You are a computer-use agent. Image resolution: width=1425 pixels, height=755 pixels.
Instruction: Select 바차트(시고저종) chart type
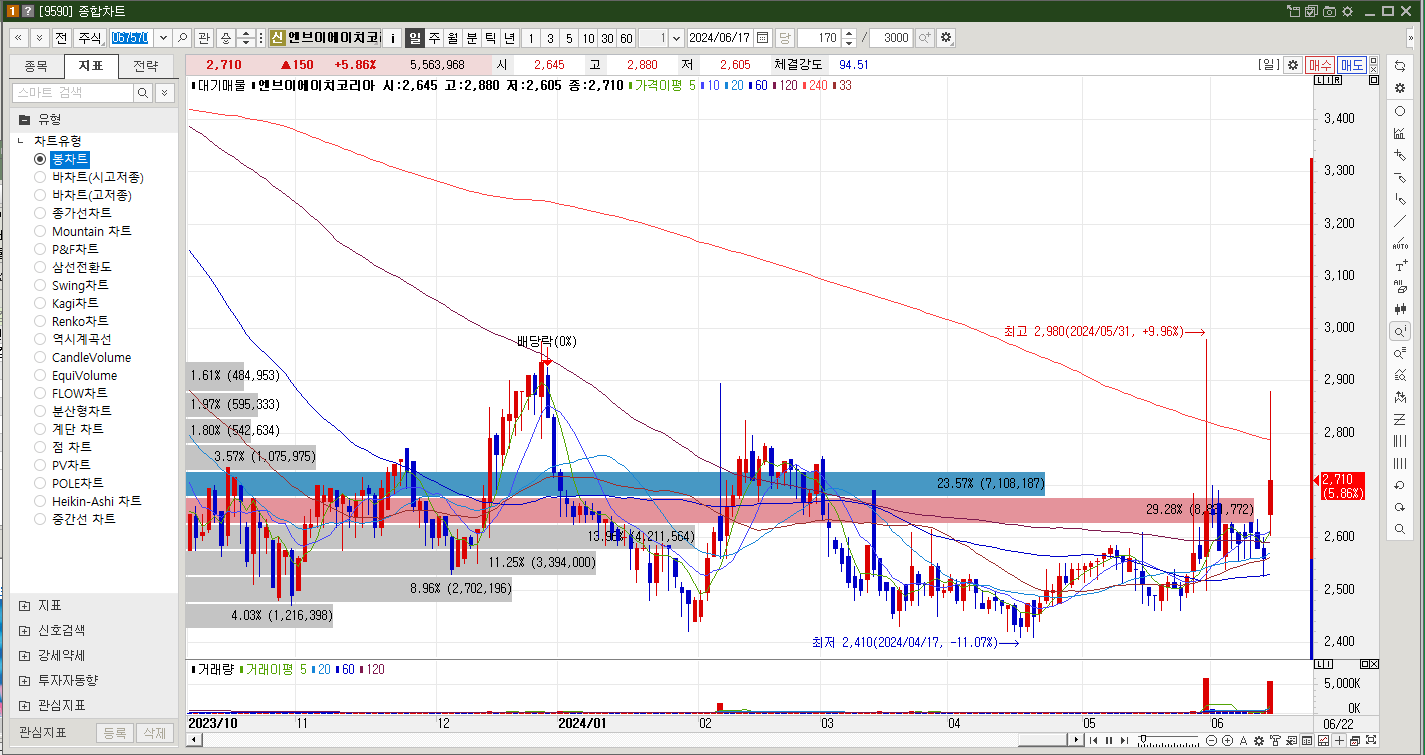tap(40, 177)
